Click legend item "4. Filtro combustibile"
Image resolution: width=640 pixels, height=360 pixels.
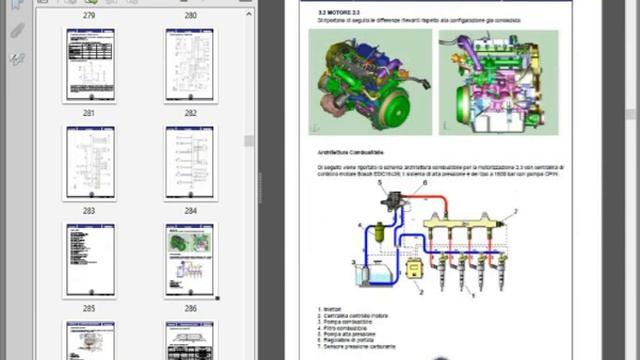click(x=342, y=328)
